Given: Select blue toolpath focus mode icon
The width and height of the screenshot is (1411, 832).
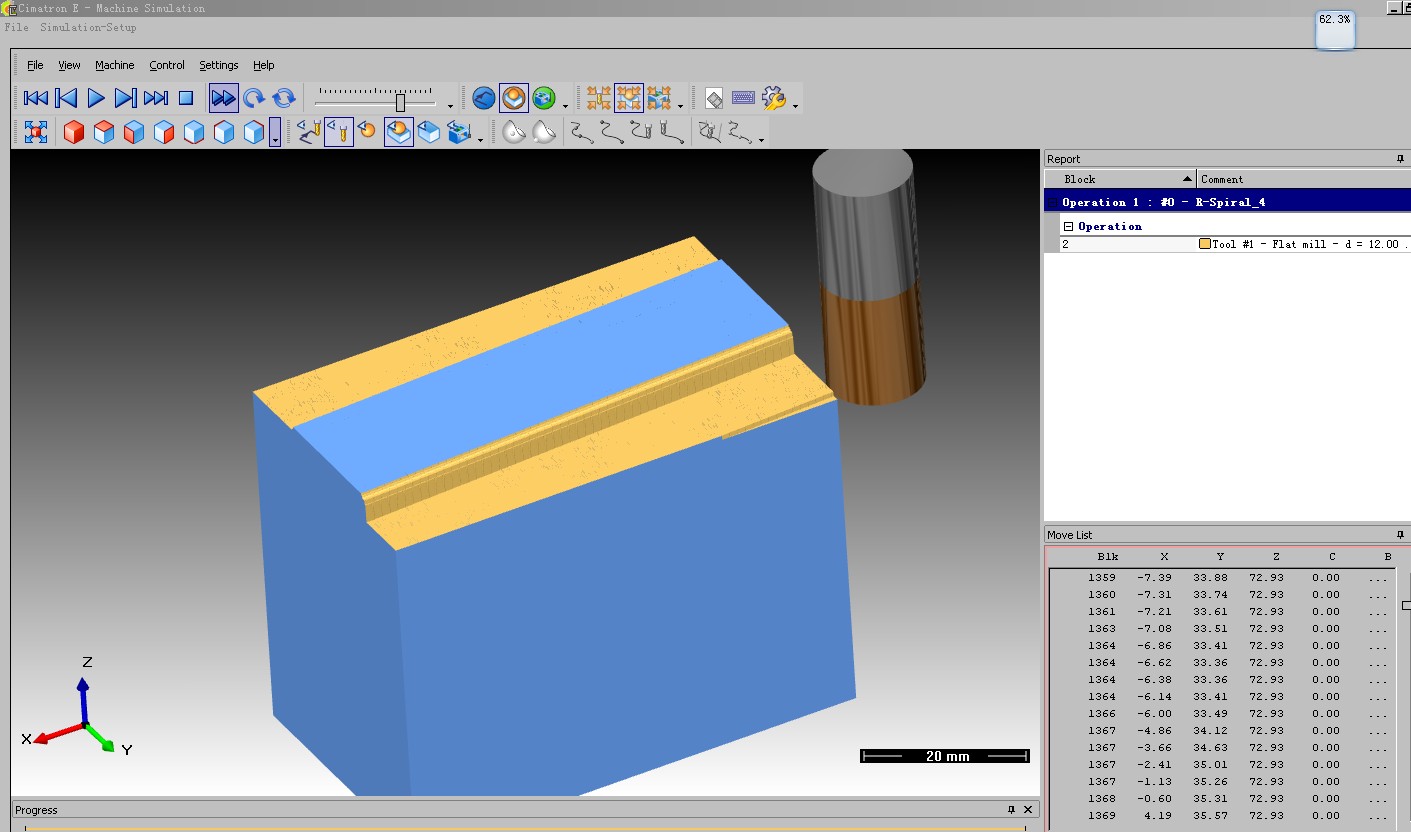Looking at the screenshot, I should click(484, 98).
